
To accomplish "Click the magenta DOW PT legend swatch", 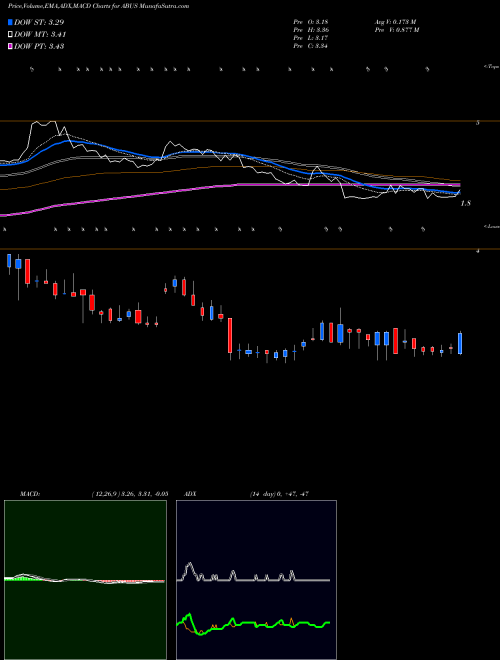I will point(10,46).
